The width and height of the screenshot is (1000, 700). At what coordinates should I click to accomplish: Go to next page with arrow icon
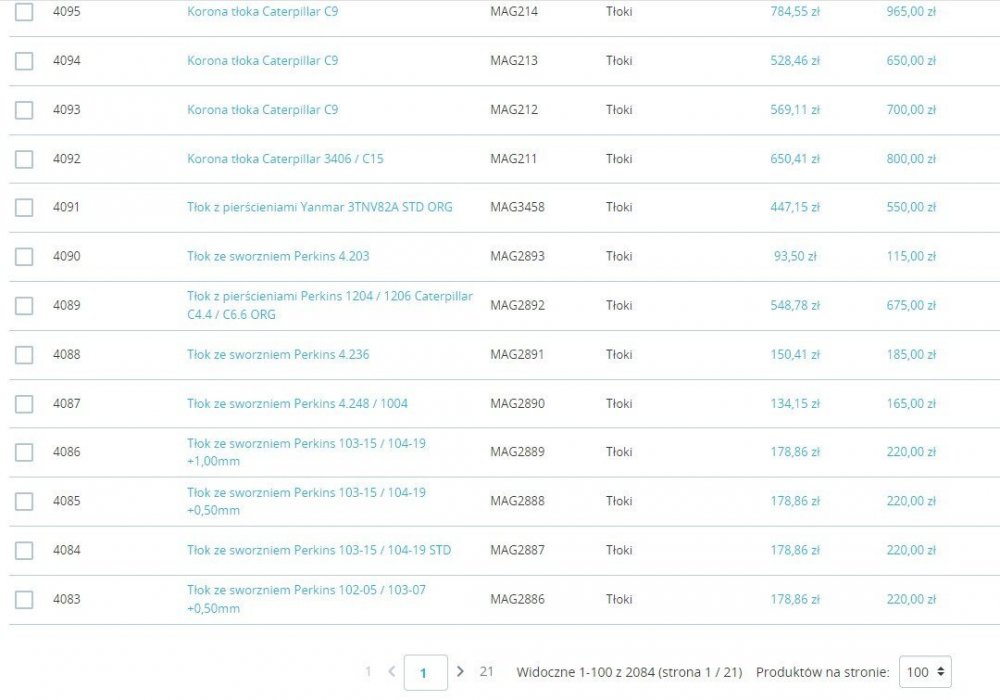(x=460, y=671)
